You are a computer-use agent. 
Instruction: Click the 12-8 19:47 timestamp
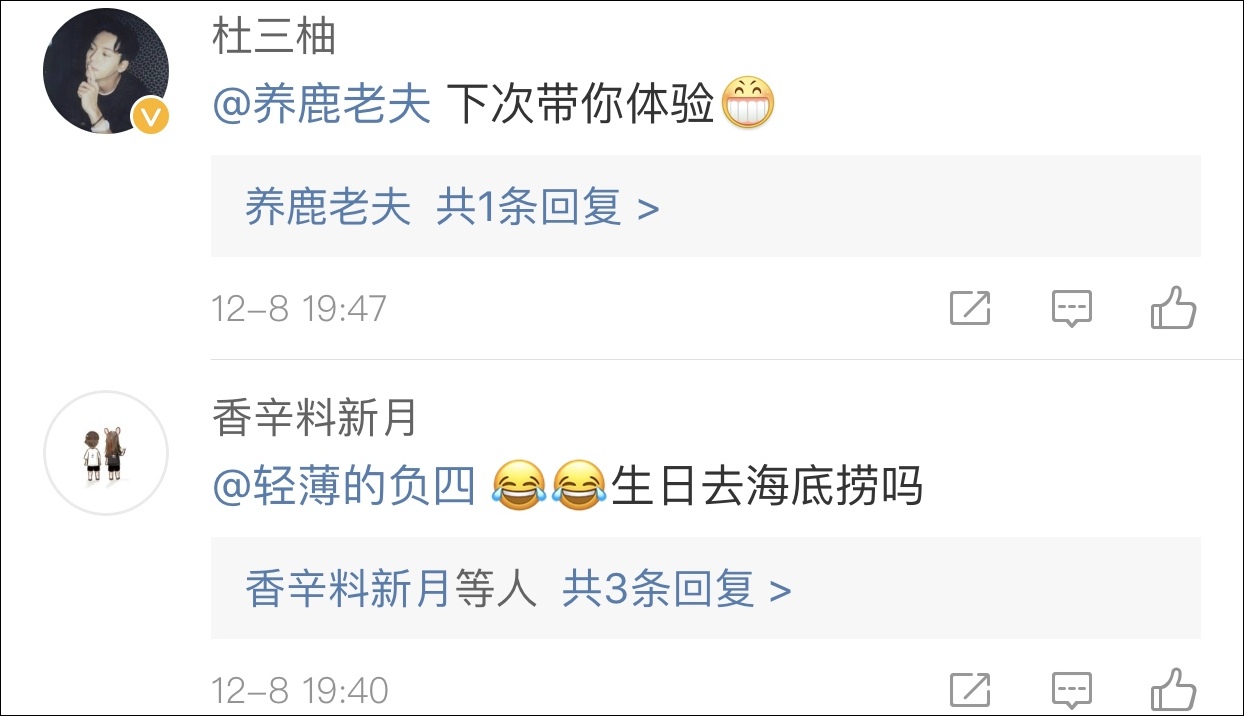299,309
